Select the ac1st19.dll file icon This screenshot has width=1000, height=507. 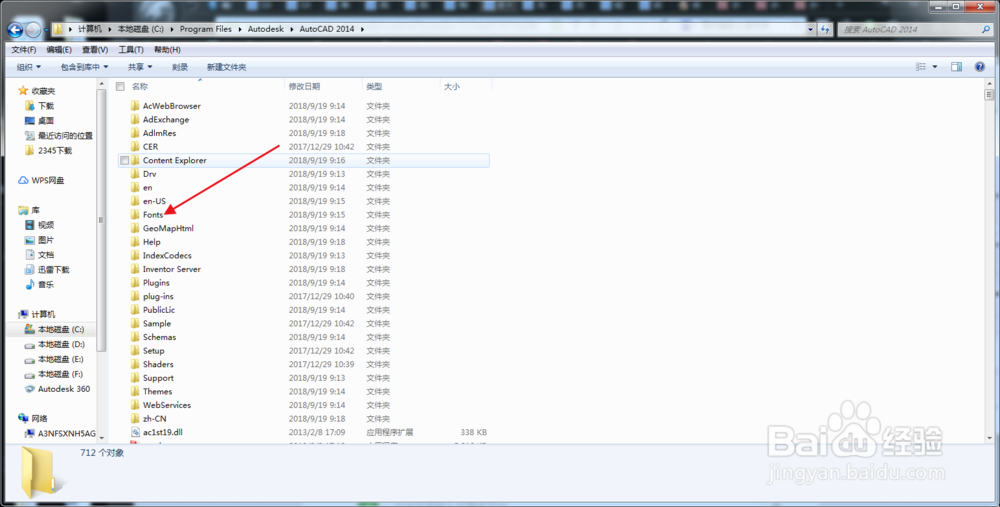[x=135, y=432]
